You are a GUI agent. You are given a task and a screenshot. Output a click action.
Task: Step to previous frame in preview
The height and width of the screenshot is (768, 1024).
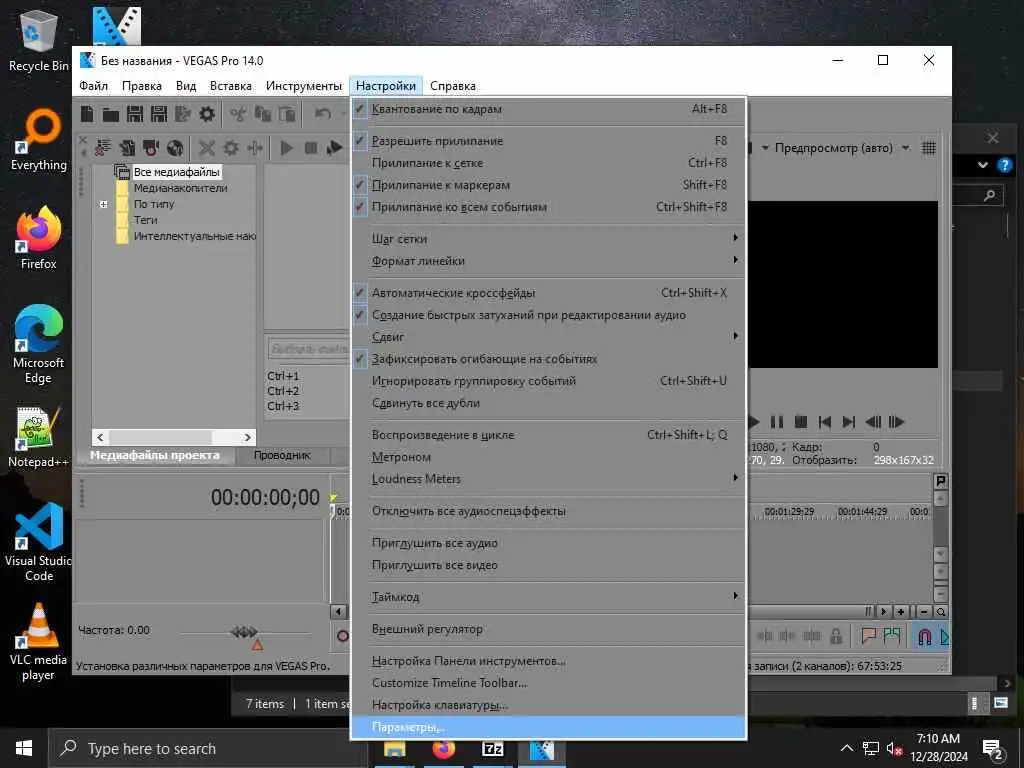(x=873, y=422)
